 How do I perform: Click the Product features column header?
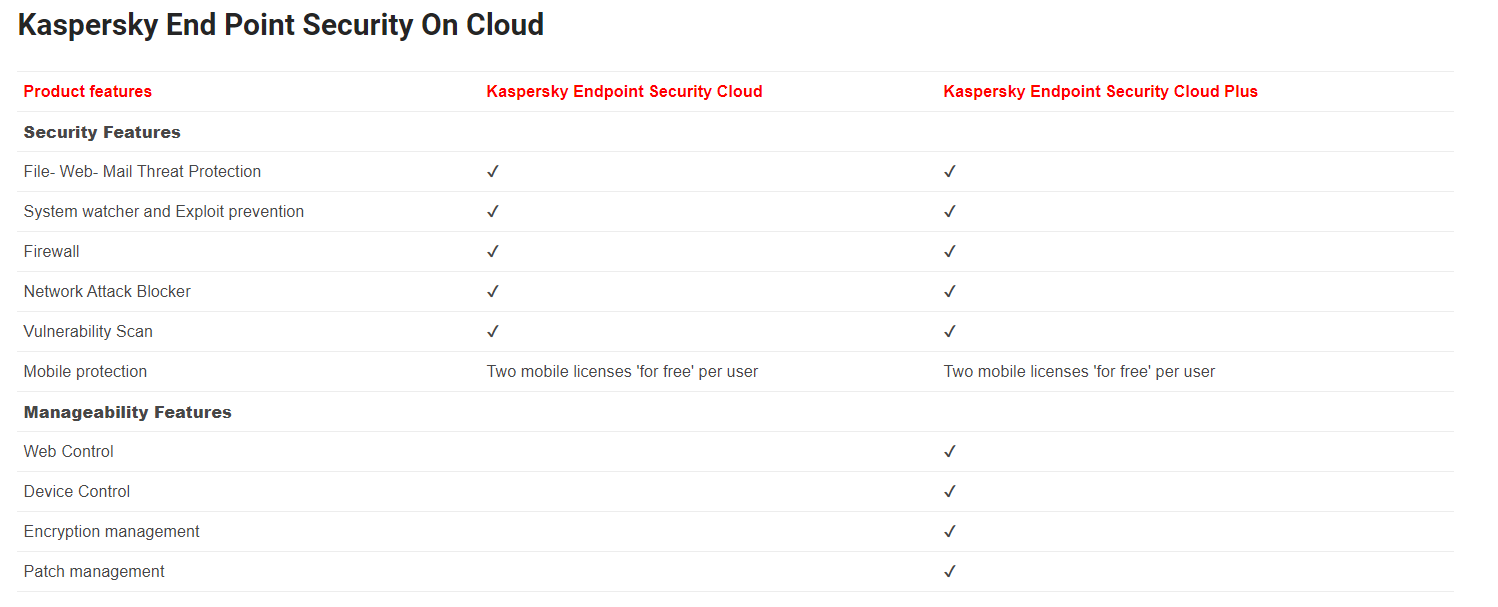click(88, 91)
